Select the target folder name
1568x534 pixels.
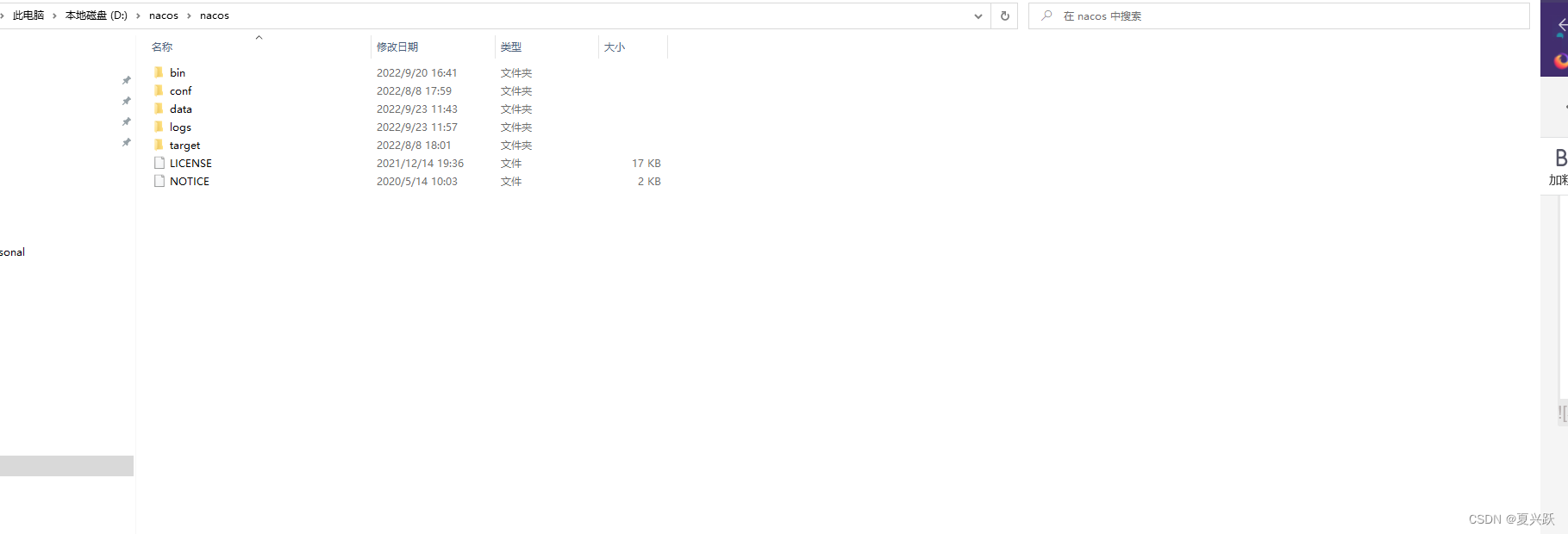(184, 146)
